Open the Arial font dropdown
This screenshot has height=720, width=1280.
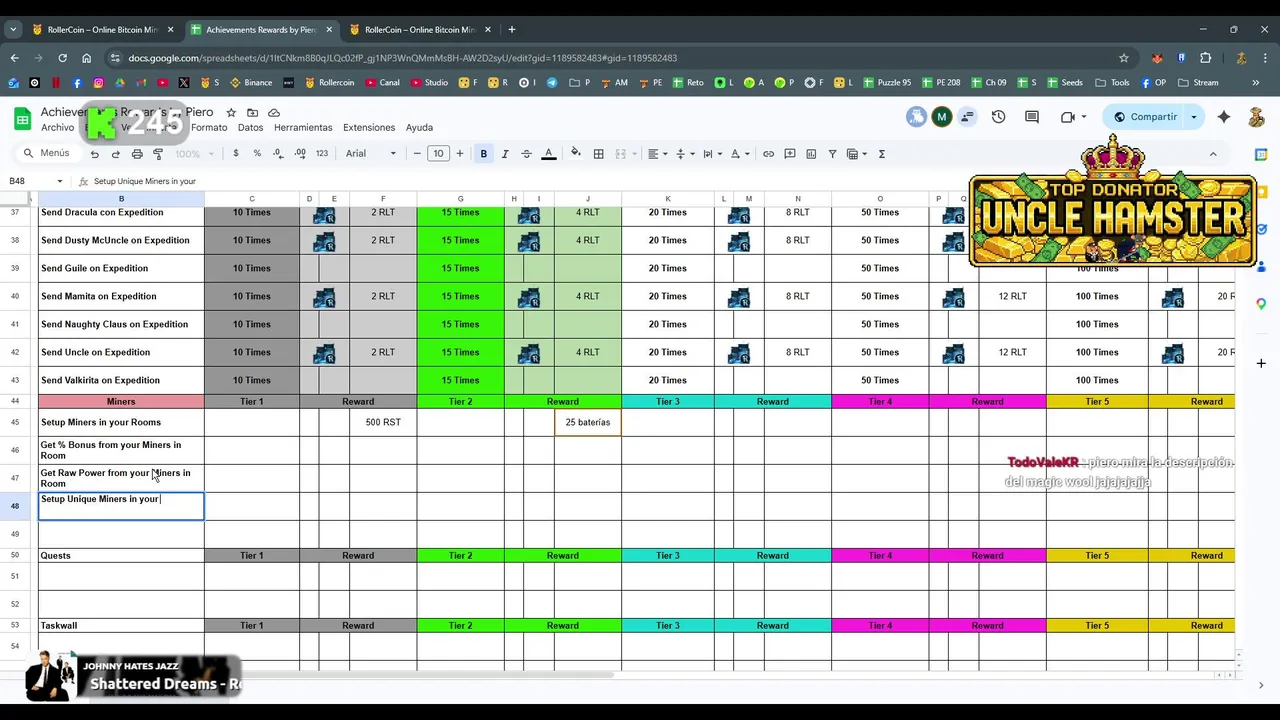coord(371,154)
